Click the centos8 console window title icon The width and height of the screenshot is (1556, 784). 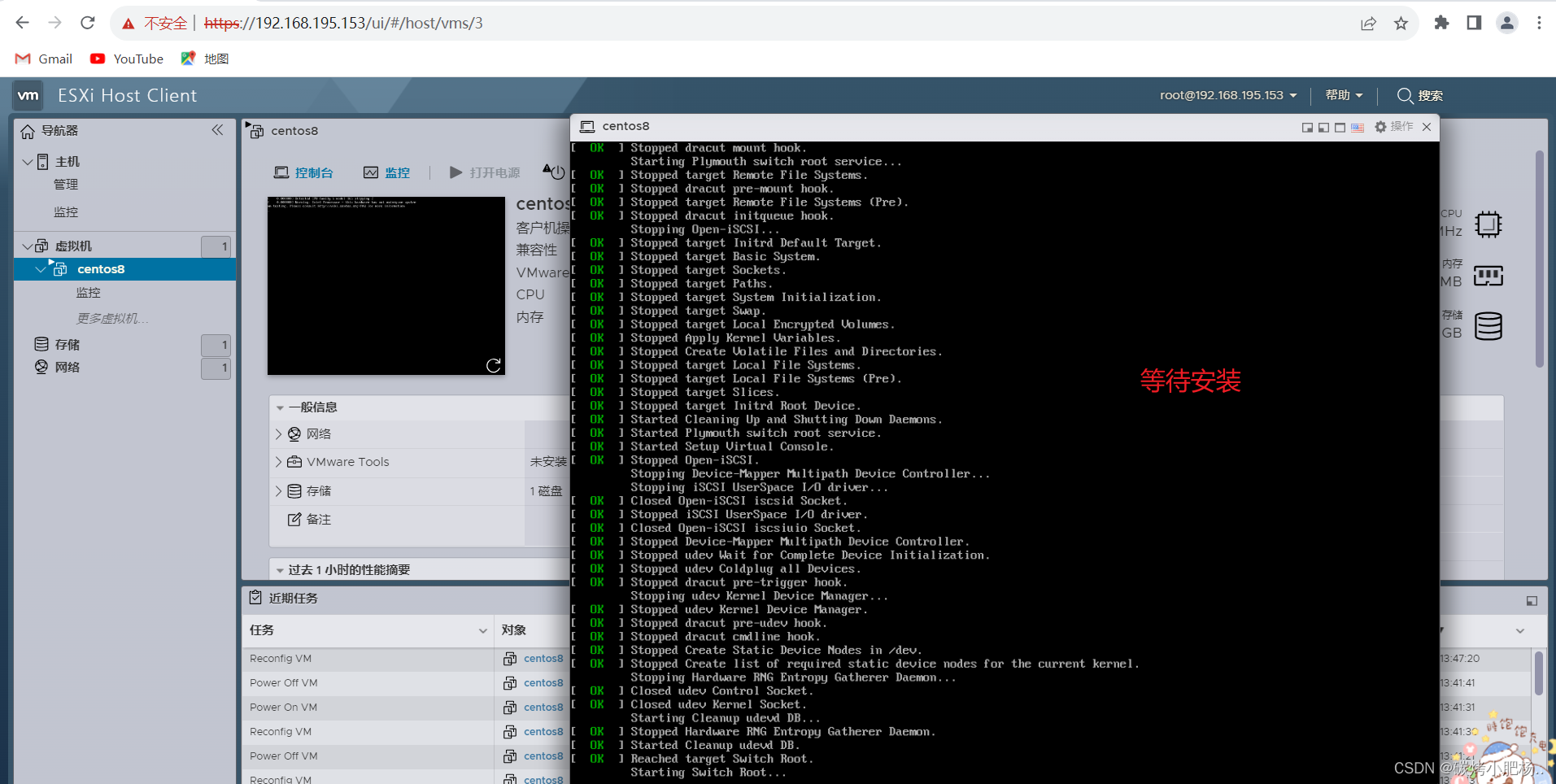587,126
